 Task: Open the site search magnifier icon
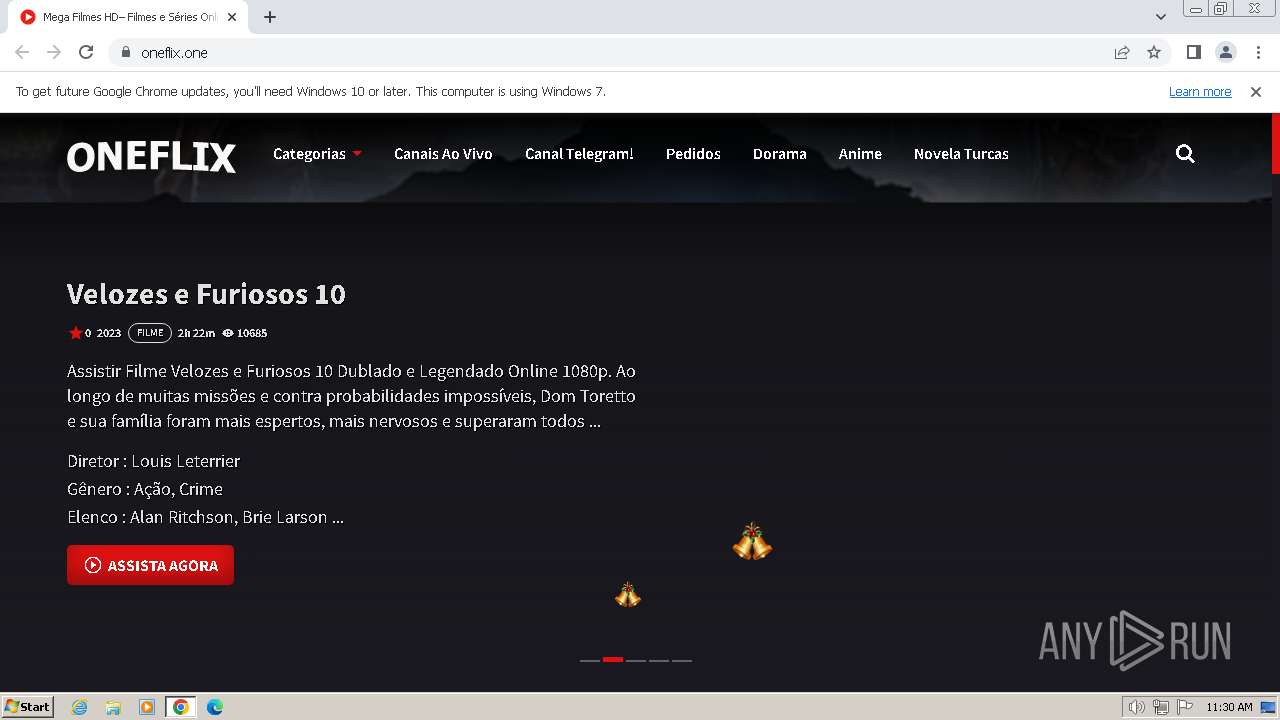point(1185,154)
